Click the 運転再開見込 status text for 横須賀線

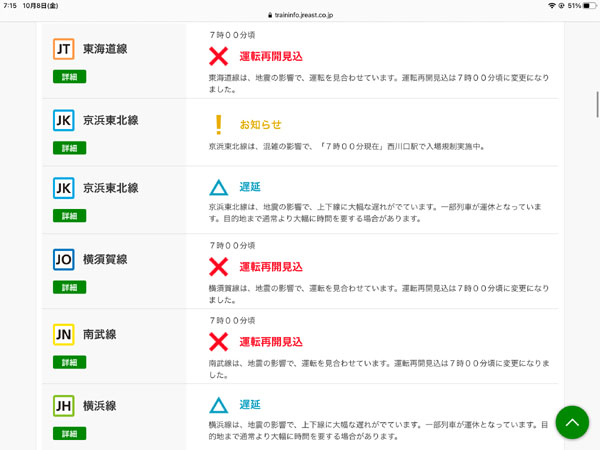(271, 267)
